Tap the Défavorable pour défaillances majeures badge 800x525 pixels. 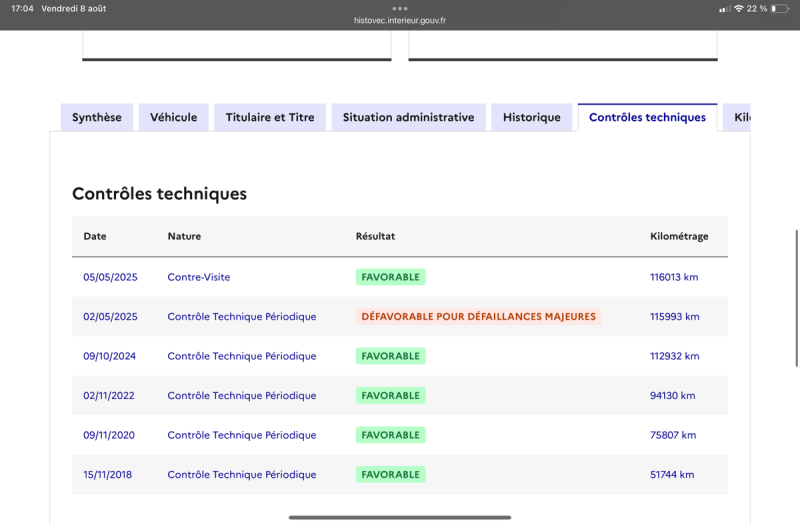(x=478, y=316)
